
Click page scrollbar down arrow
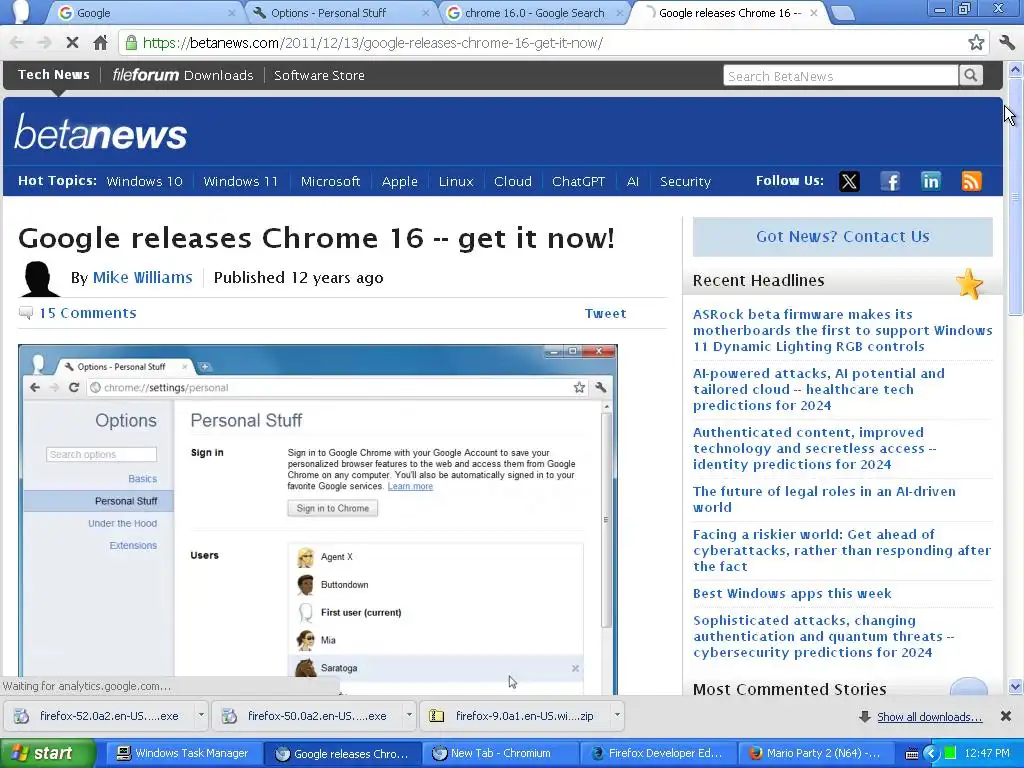1015,686
